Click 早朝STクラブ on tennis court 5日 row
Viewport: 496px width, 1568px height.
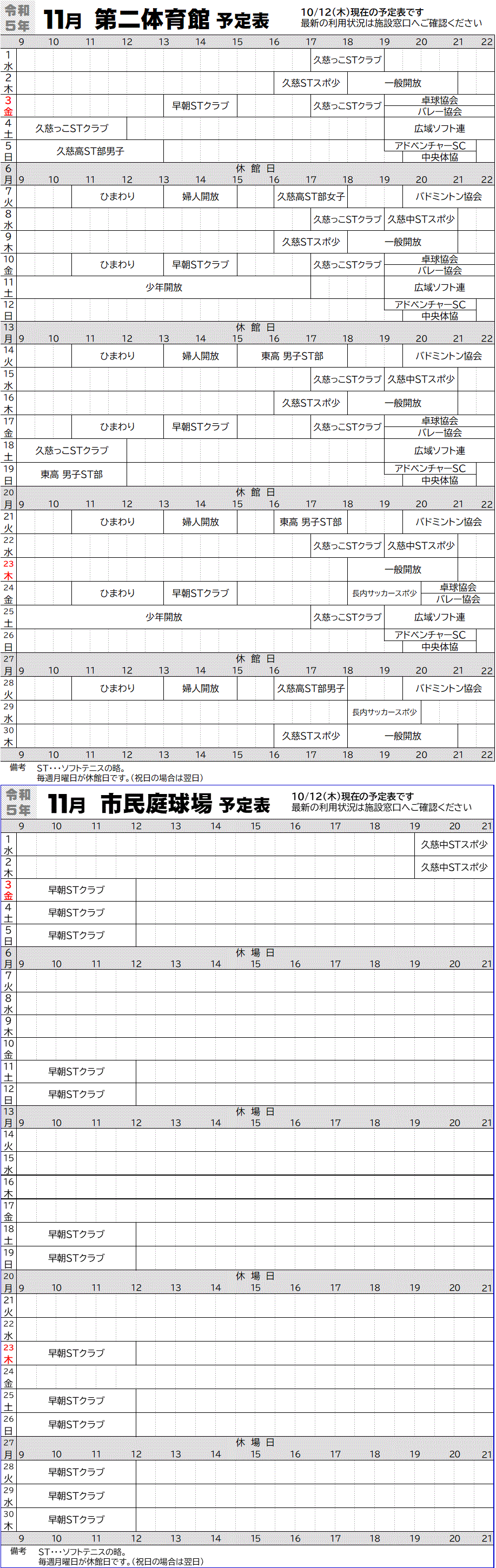[77, 935]
